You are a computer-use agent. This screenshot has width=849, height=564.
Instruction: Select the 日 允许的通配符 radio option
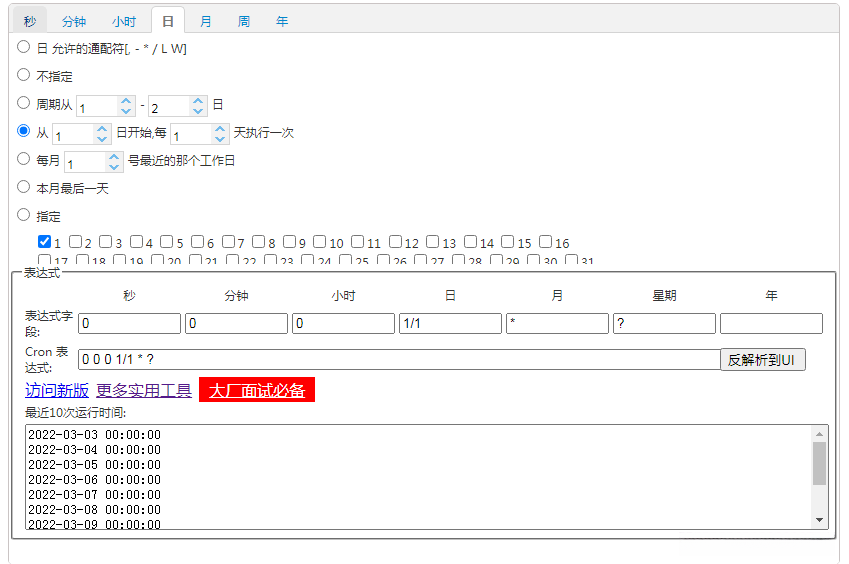coord(23,47)
